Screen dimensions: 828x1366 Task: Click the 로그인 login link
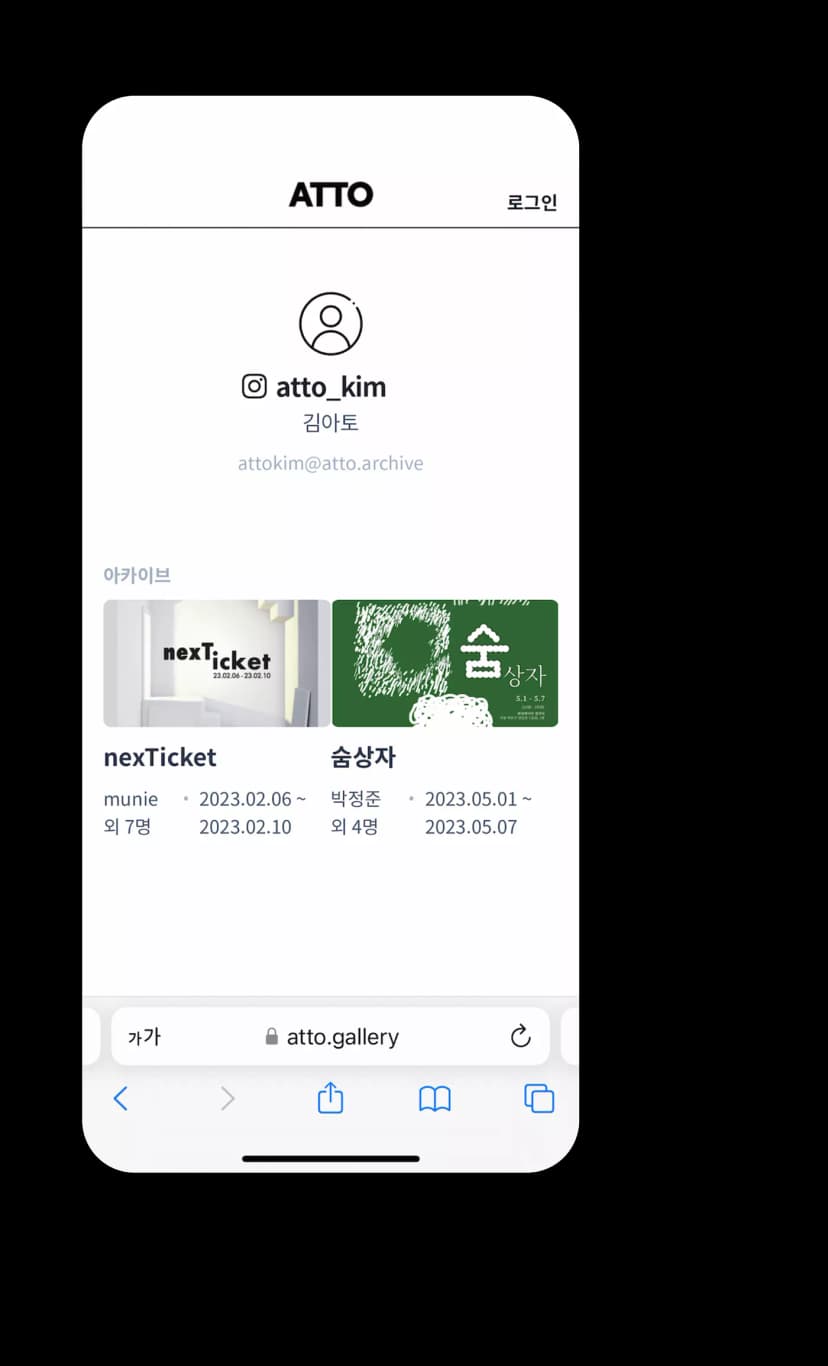[x=532, y=202]
